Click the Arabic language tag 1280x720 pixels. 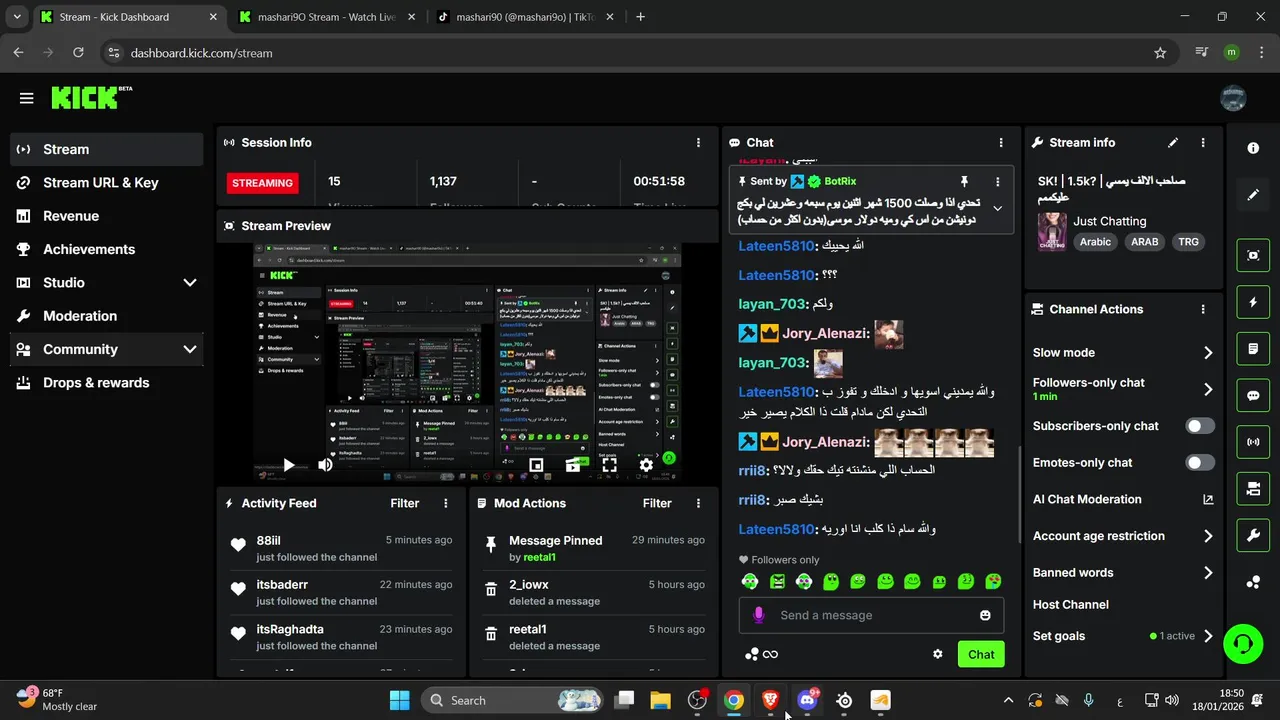[x=1095, y=242]
